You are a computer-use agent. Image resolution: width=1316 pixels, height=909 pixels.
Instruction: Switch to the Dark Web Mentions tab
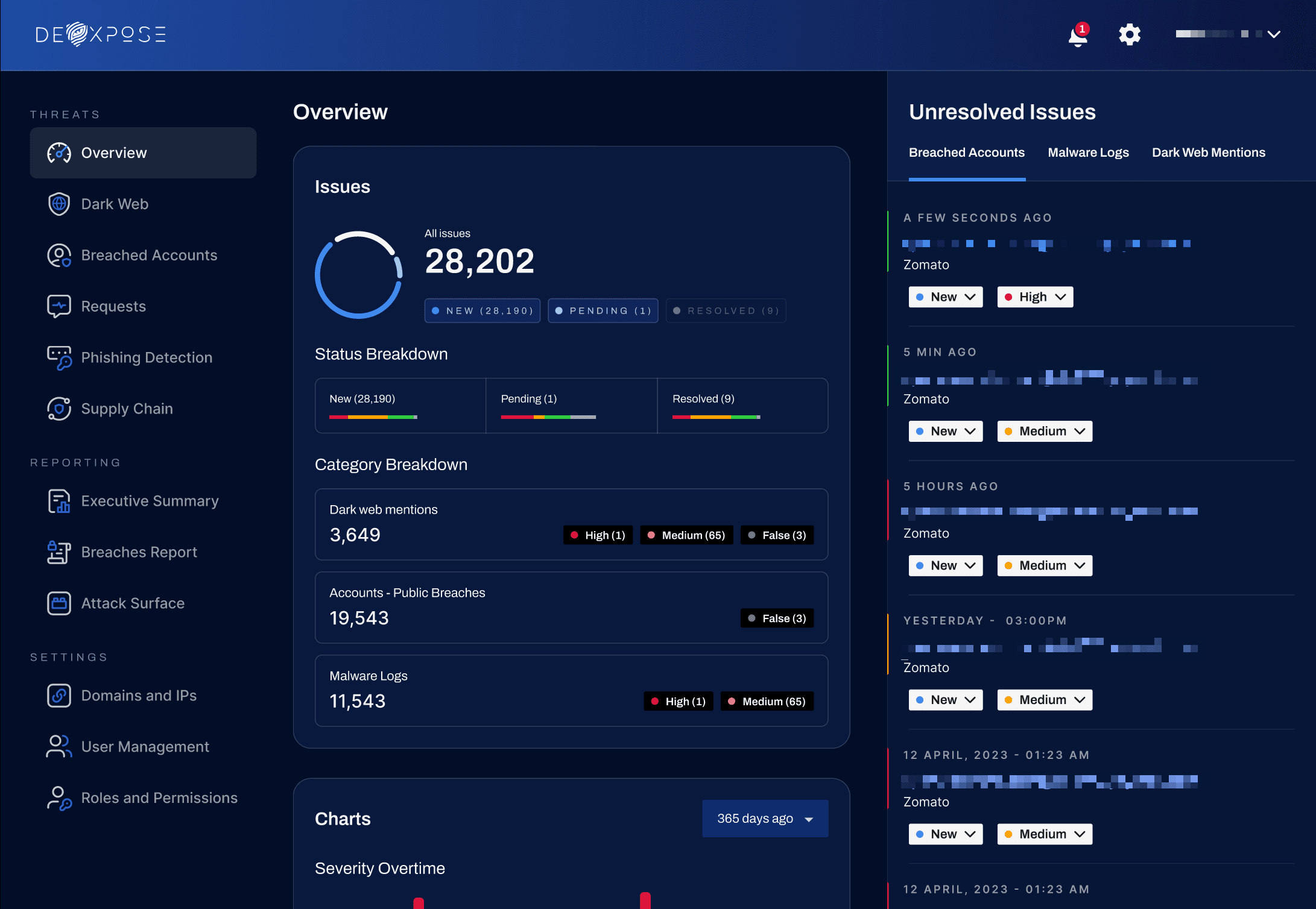1208,153
